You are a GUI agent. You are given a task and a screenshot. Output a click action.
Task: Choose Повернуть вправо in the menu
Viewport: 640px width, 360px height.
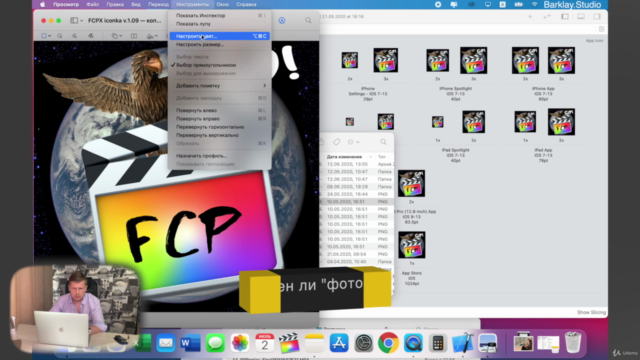click(x=220, y=118)
